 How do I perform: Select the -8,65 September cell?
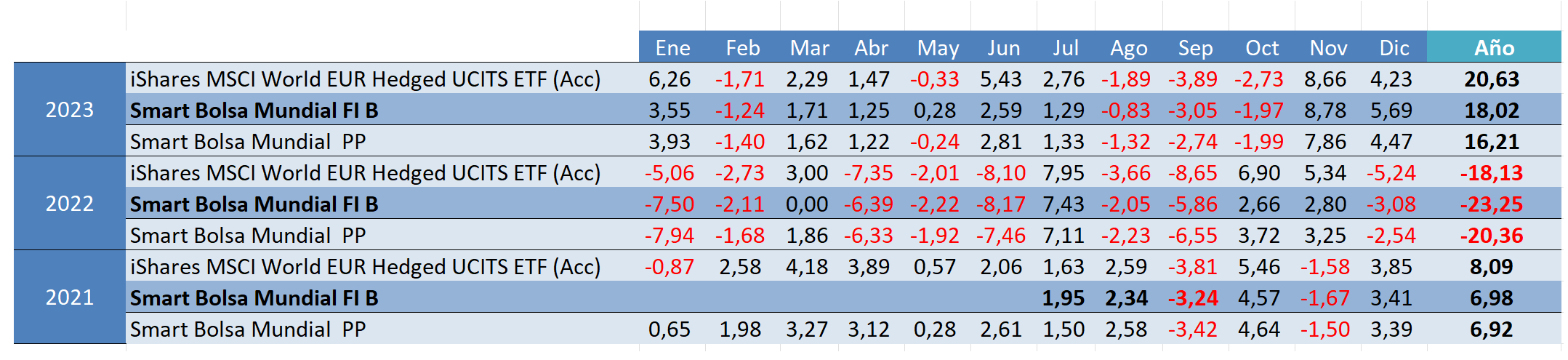click(1193, 173)
